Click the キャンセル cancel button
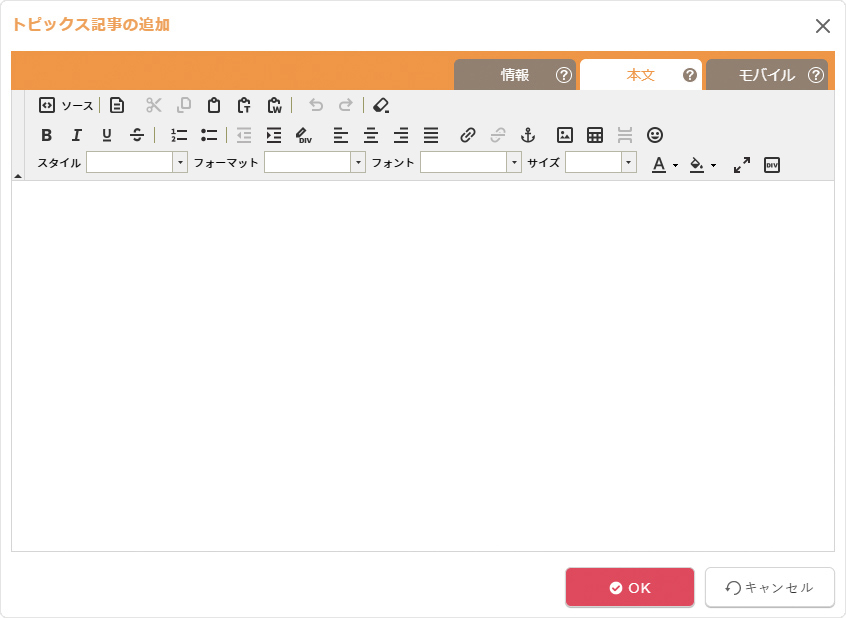The image size is (846, 618). pos(769,588)
